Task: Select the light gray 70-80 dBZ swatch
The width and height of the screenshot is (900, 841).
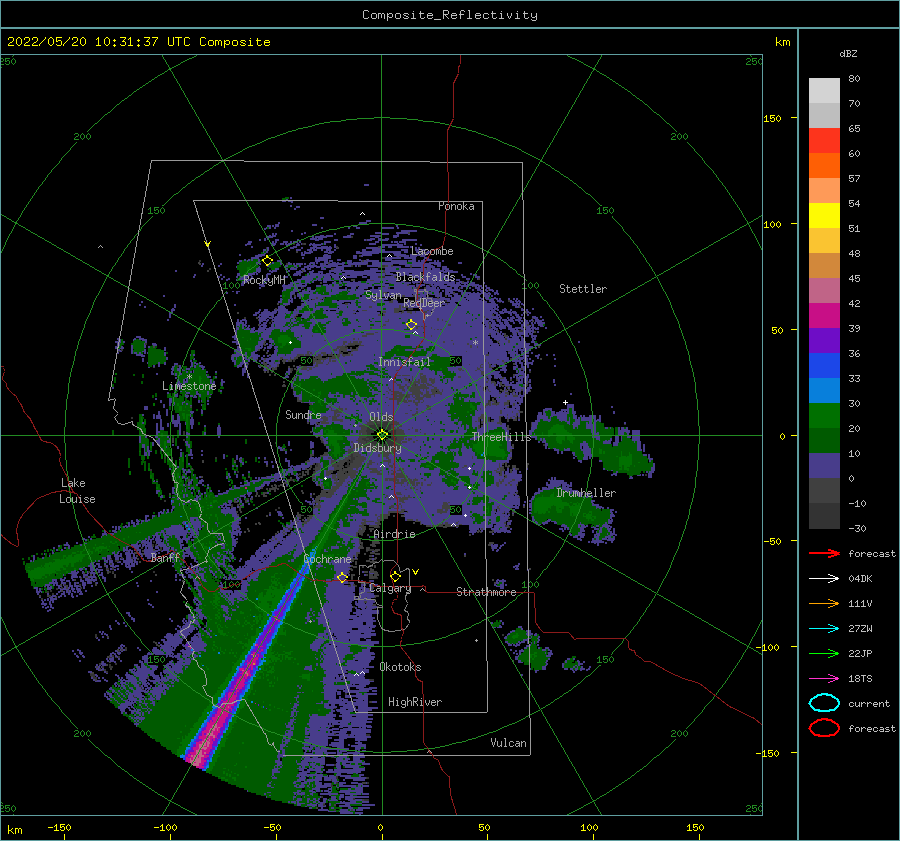Action: [x=824, y=90]
